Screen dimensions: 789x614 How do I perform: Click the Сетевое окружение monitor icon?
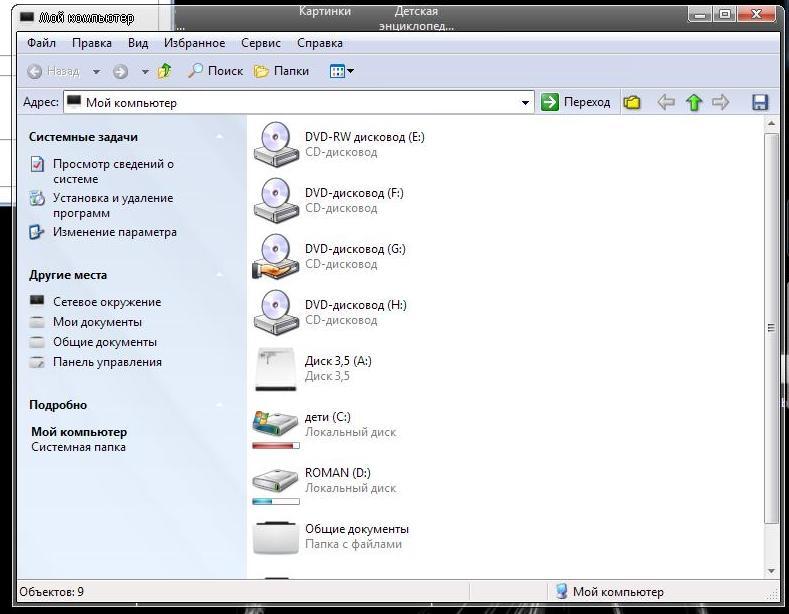coord(37,301)
